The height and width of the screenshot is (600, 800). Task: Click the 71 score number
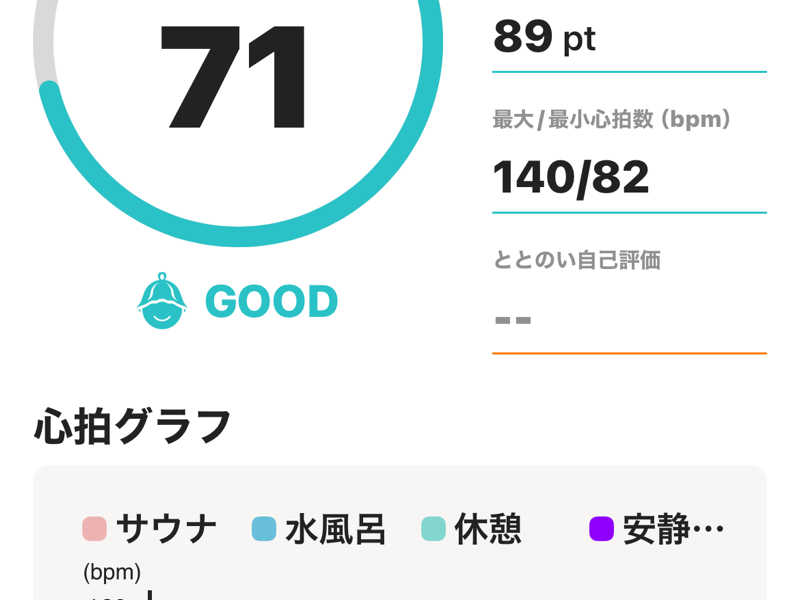[x=233, y=77]
